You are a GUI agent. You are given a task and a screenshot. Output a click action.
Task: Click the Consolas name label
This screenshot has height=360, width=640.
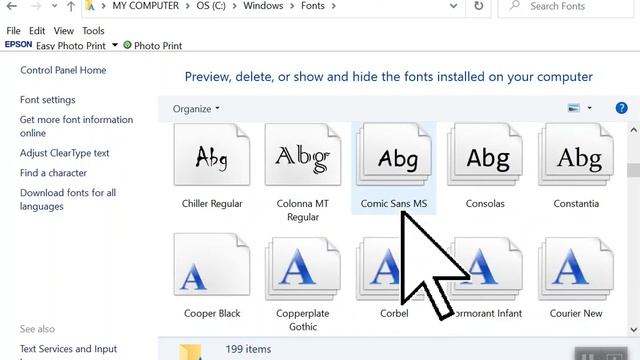(x=485, y=204)
